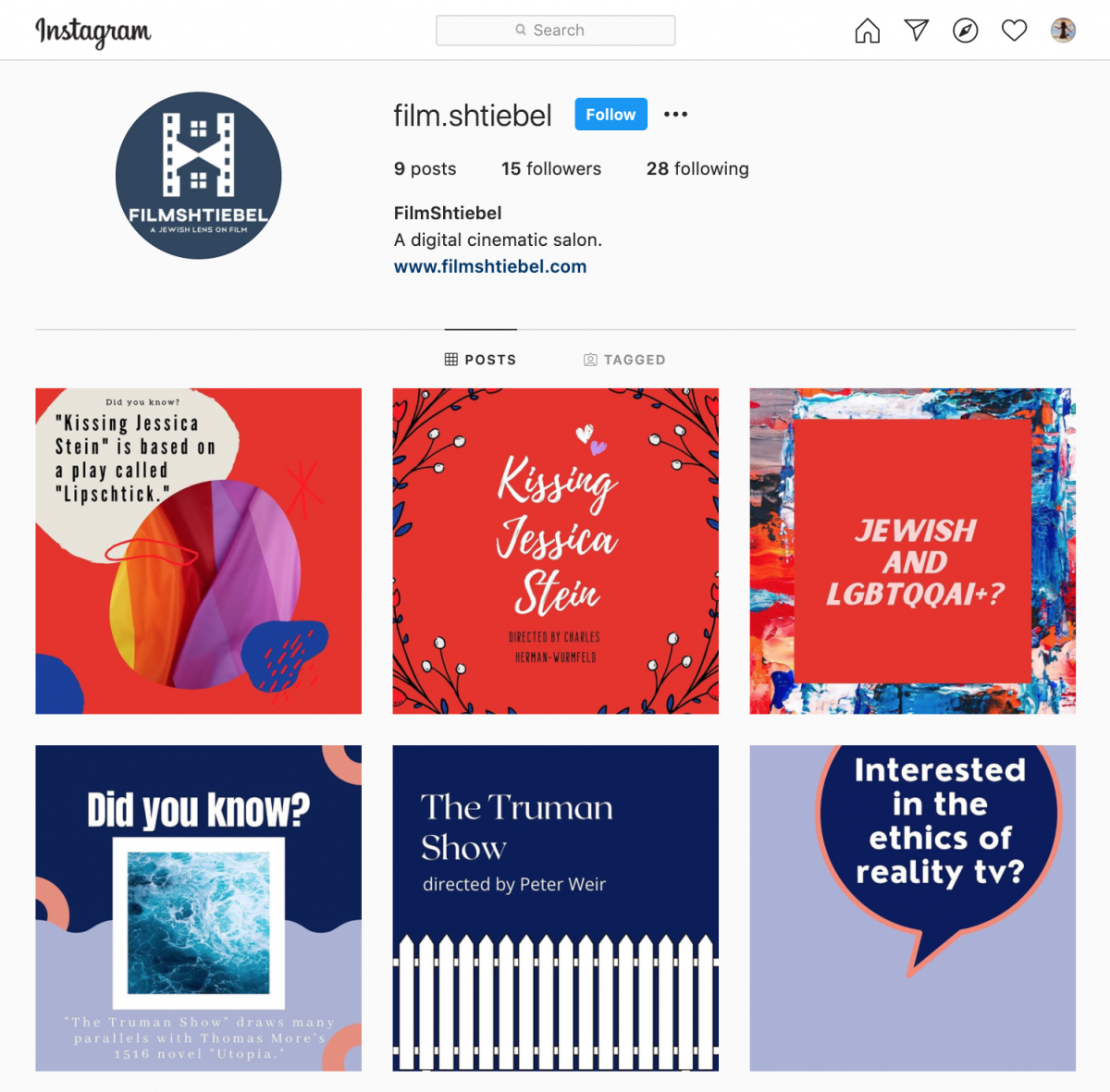View the FilmShtiebel profile picture
The width and height of the screenshot is (1110, 1092).
(198, 175)
